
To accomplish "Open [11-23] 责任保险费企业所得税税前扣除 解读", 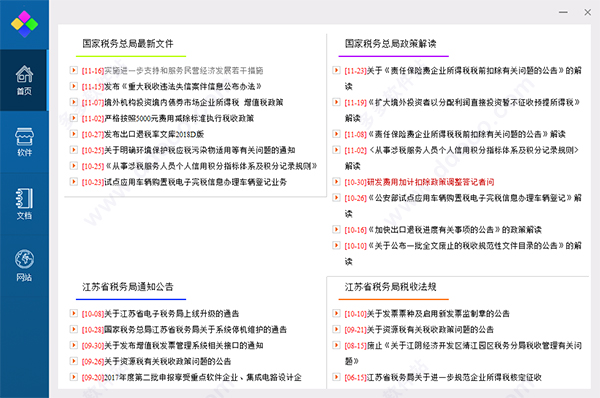I will coord(463,78).
